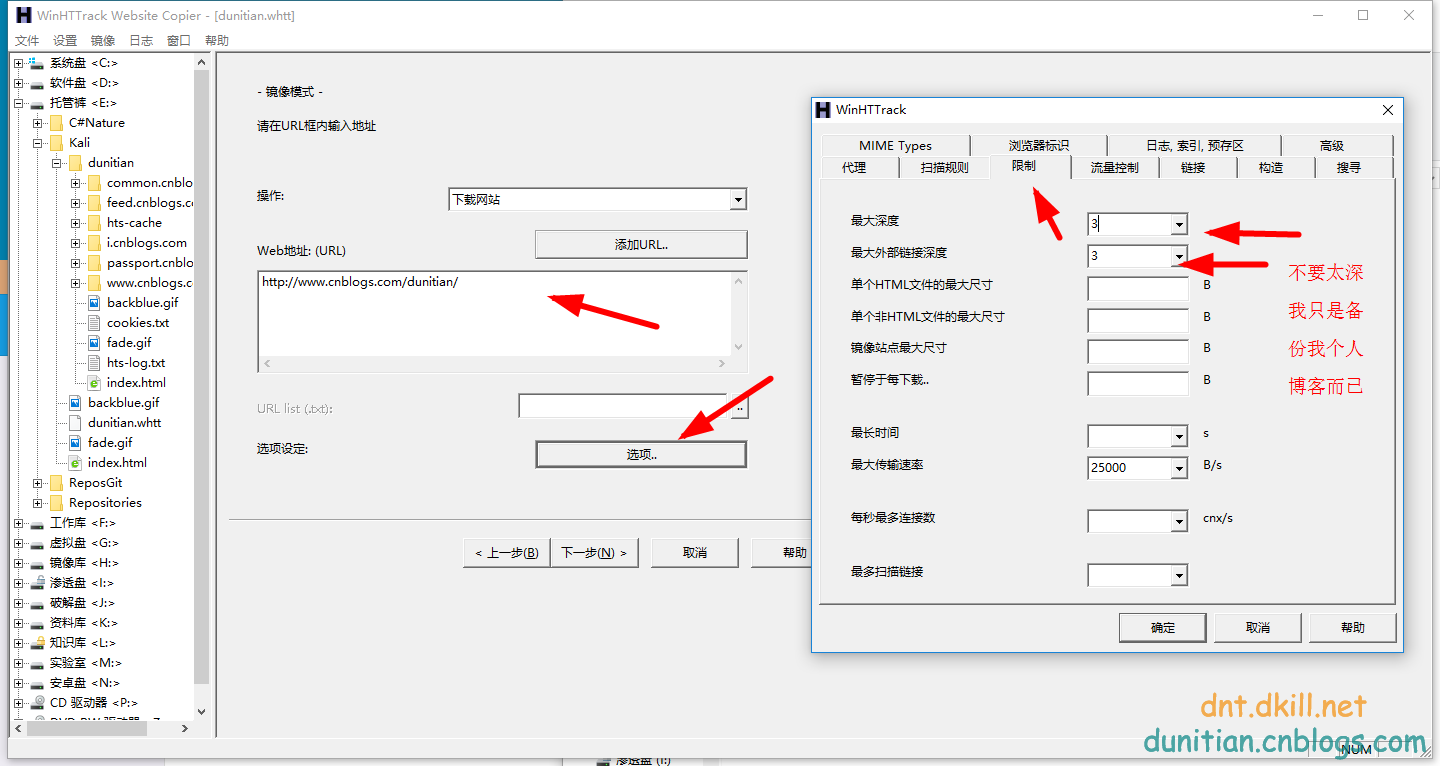Image resolution: width=1440 pixels, height=766 pixels.
Task: Expand the 工作库 F: drive node
Action: click(18, 523)
